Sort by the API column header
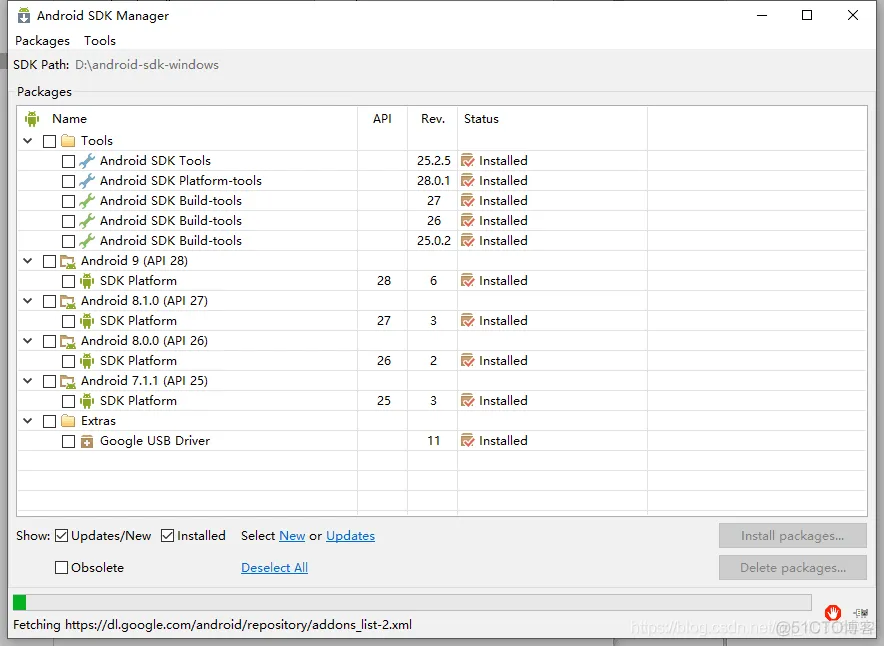The height and width of the screenshot is (646, 884). (x=382, y=119)
